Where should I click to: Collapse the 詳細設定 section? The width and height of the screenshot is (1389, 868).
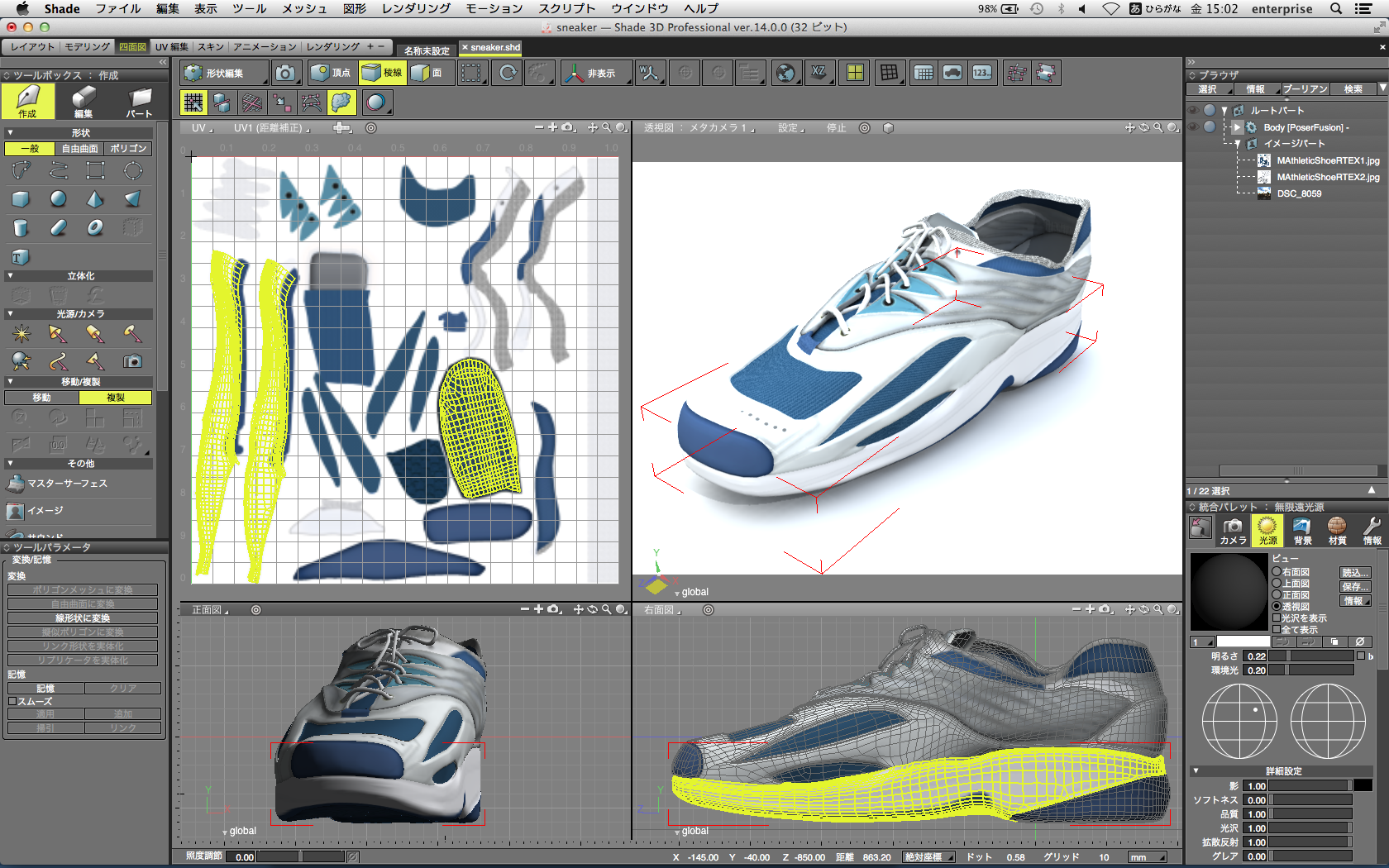pyautogui.click(x=1196, y=770)
